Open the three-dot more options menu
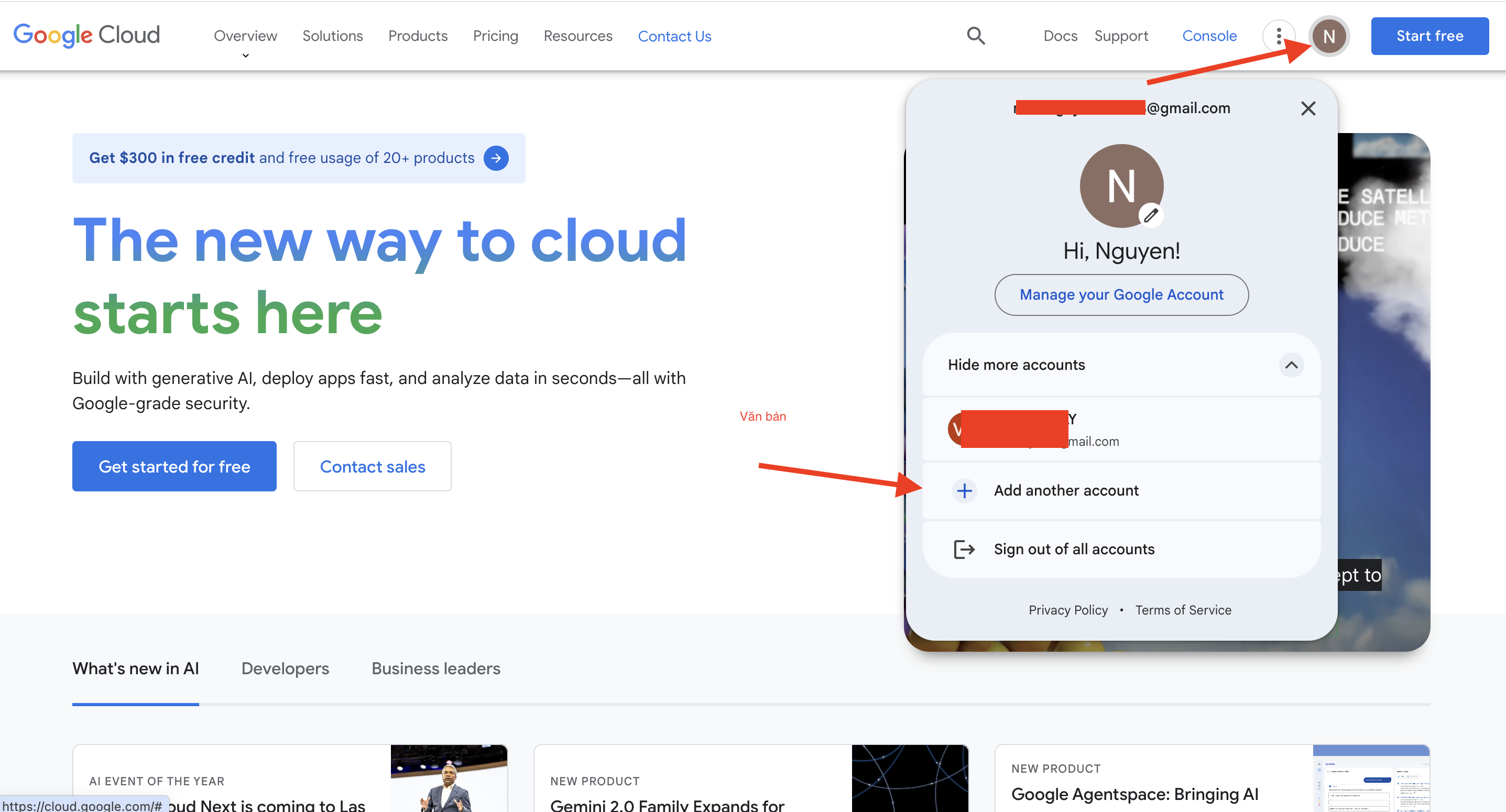The image size is (1506, 812). click(1279, 36)
